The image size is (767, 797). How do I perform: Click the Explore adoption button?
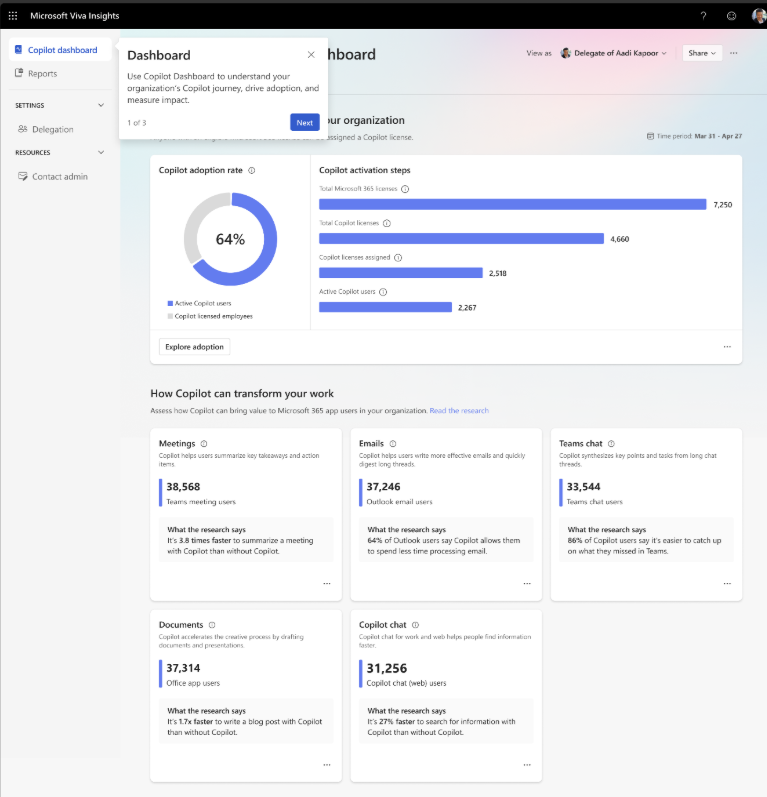[194, 347]
